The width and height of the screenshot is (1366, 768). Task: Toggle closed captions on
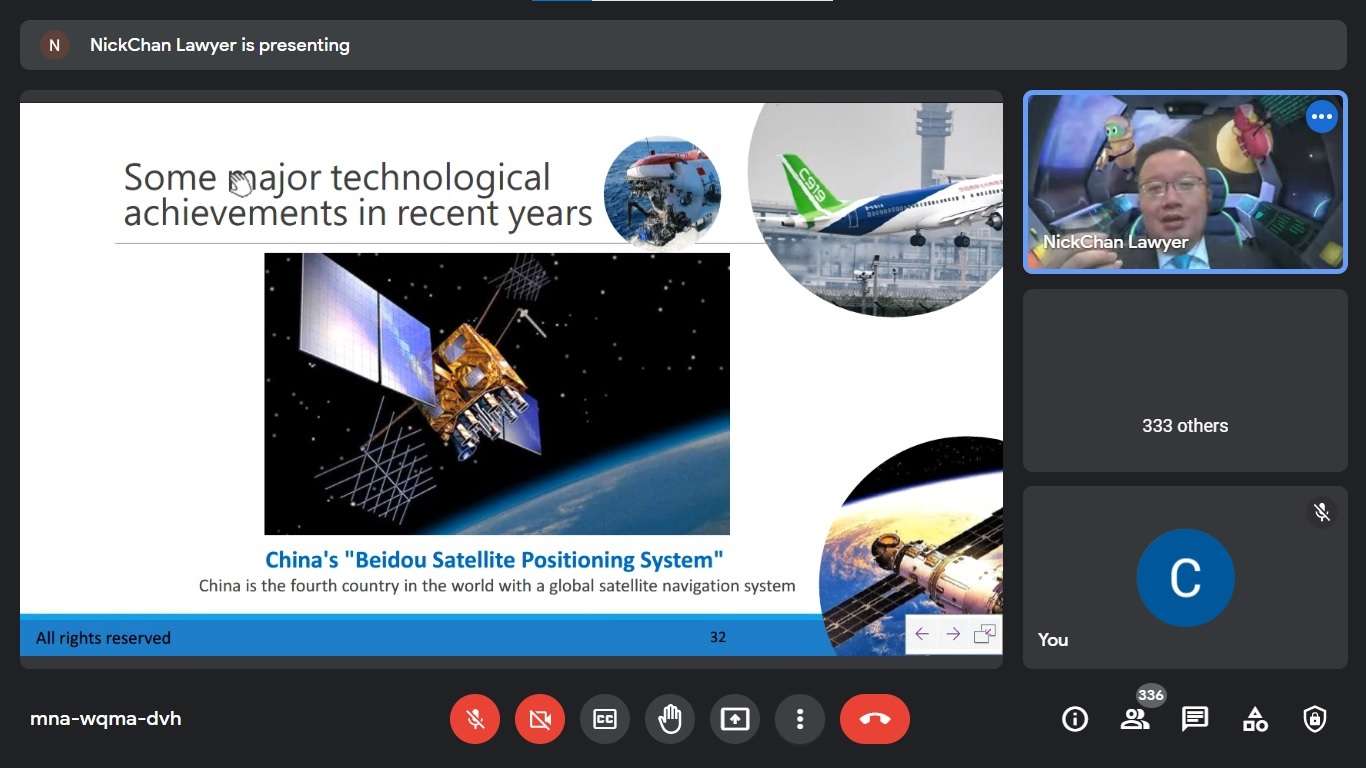(x=605, y=719)
